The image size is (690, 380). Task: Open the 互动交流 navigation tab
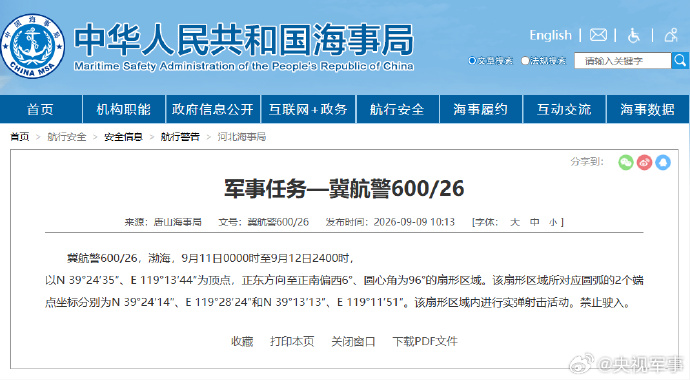coord(564,109)
